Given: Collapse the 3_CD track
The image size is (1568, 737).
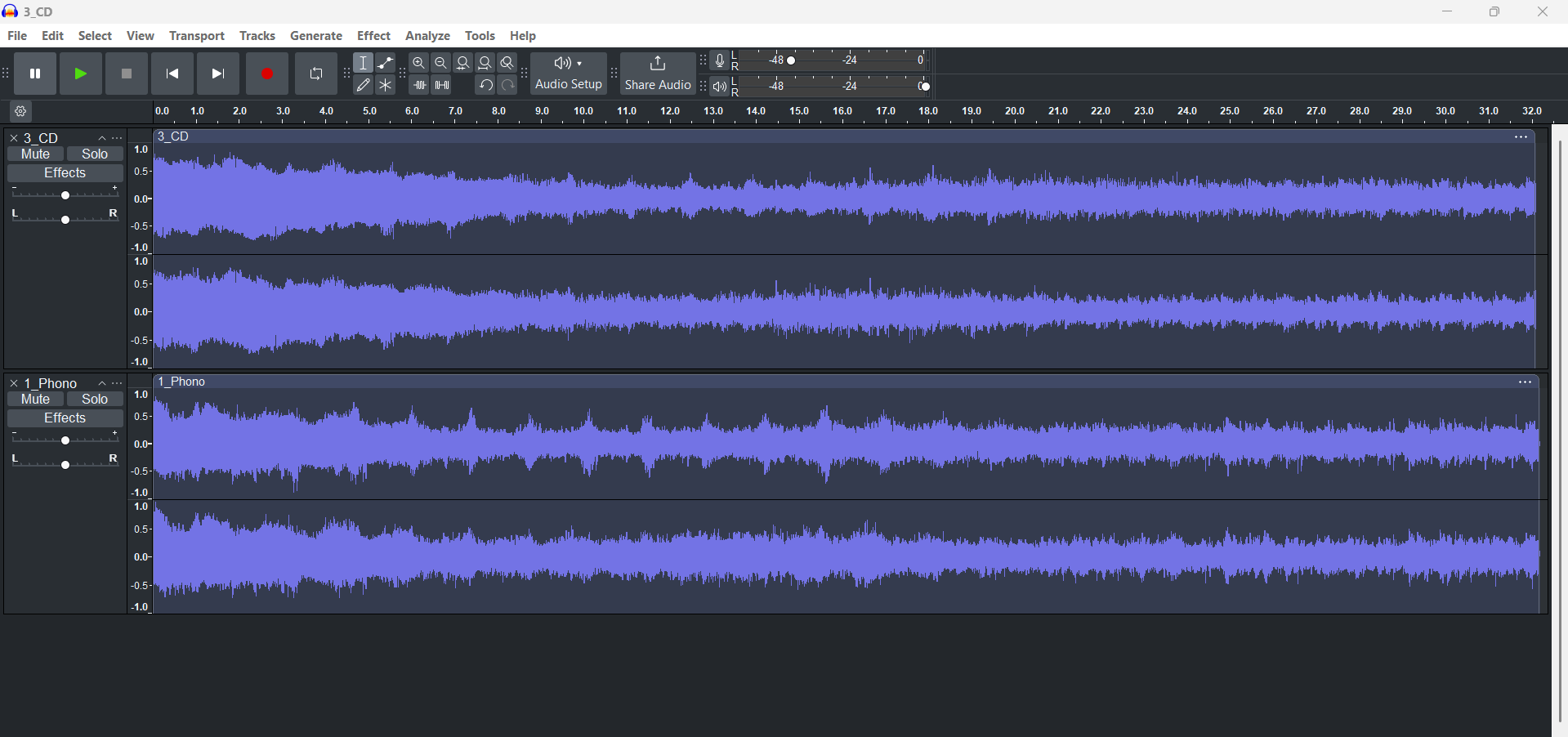Looking at the screenshot, I should click(x=102, y=139).
